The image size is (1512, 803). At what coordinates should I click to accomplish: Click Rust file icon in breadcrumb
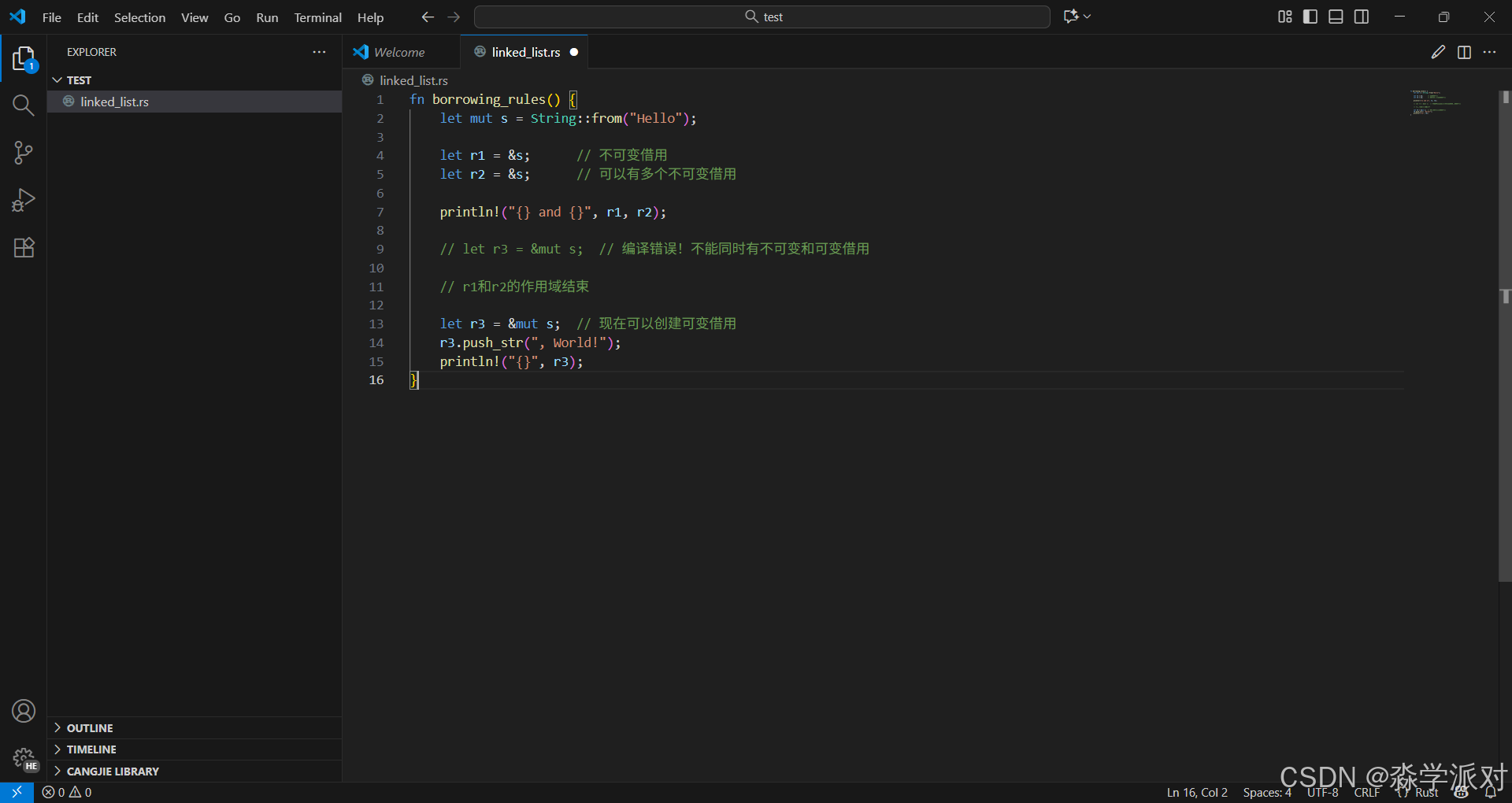368,80
